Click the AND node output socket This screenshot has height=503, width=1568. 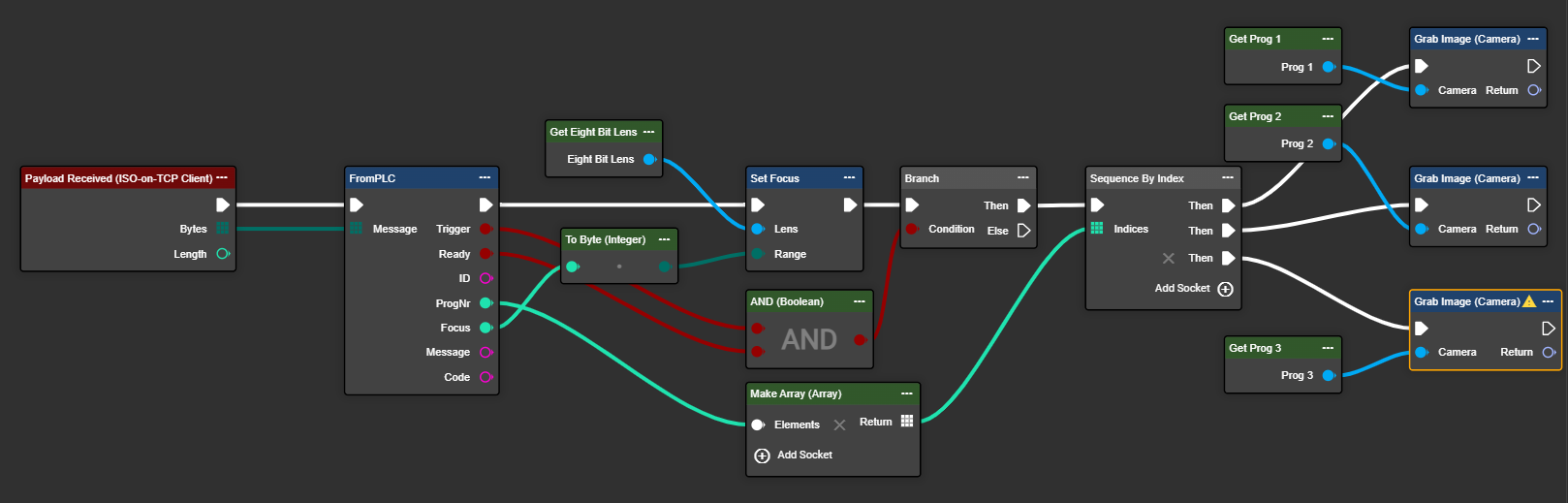(859, 339)
